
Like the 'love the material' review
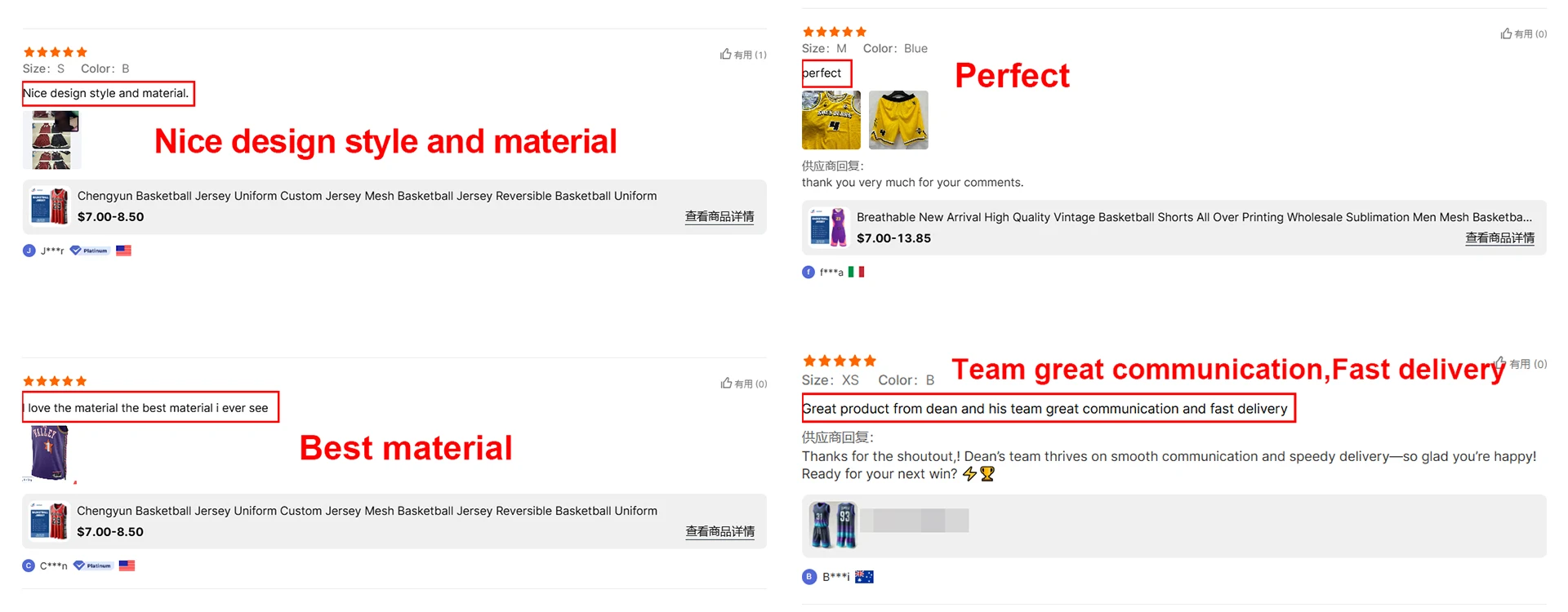pyautogui.click(x=726, y=384)
